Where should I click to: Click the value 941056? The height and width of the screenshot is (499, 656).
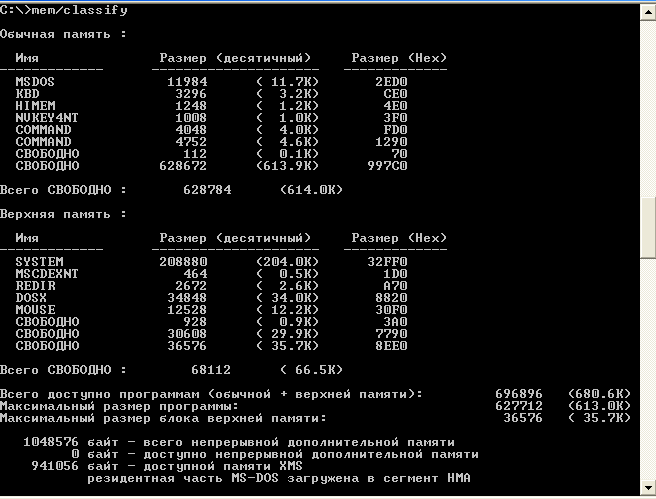coord(55,466)
